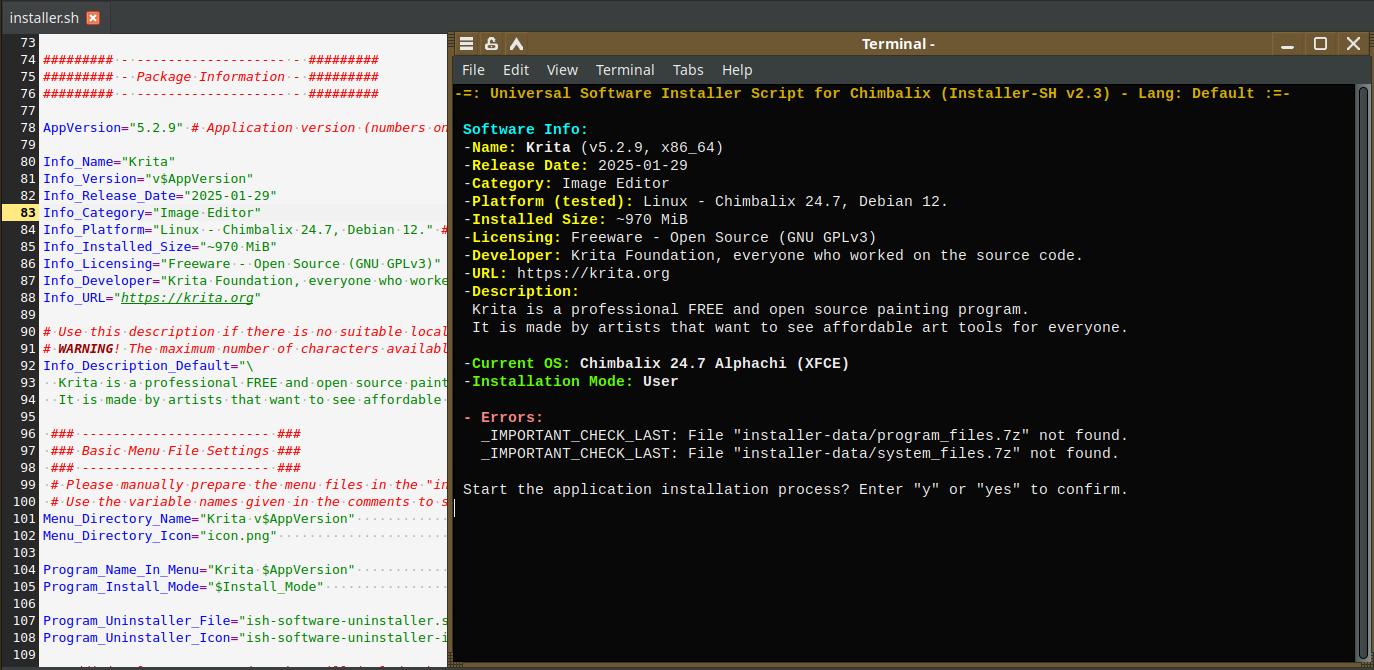Image resolution: width=1374 pixels, height=670 pixels.
Task: Open the Edit menu in Terminal
Action: (x=516, y=70)
